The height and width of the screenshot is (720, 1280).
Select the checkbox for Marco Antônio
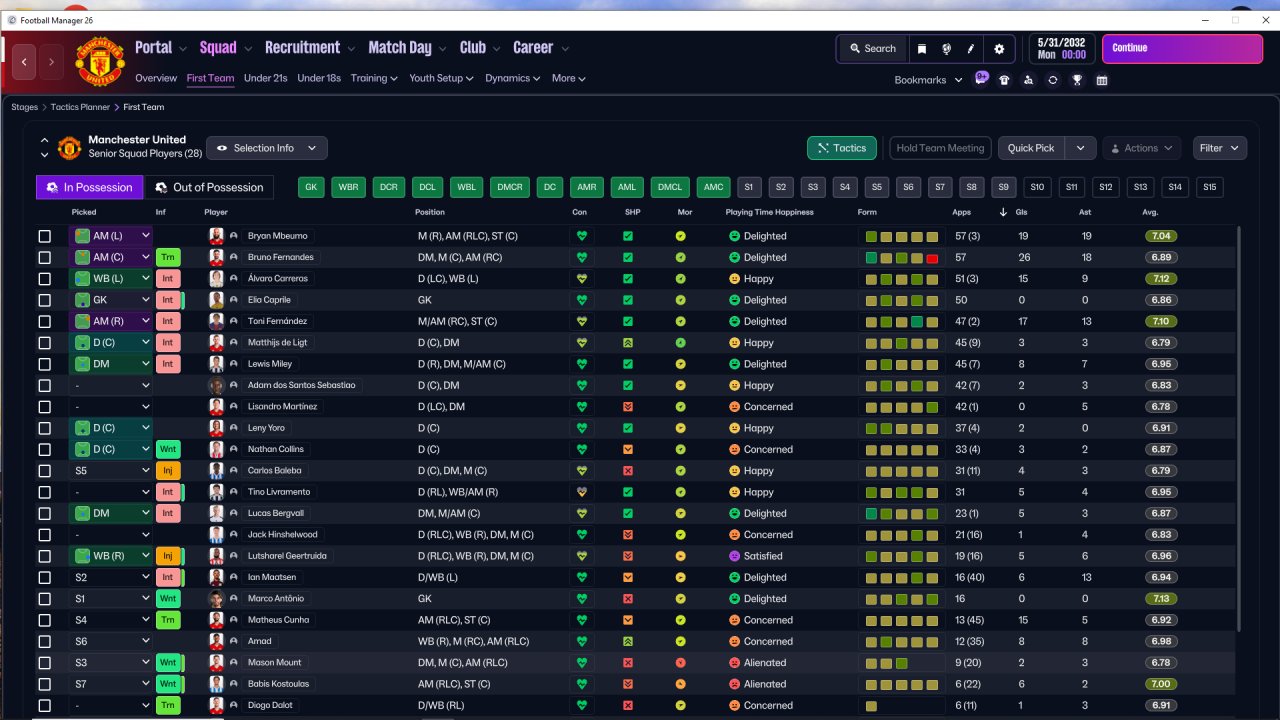click(x=44, y=598)
